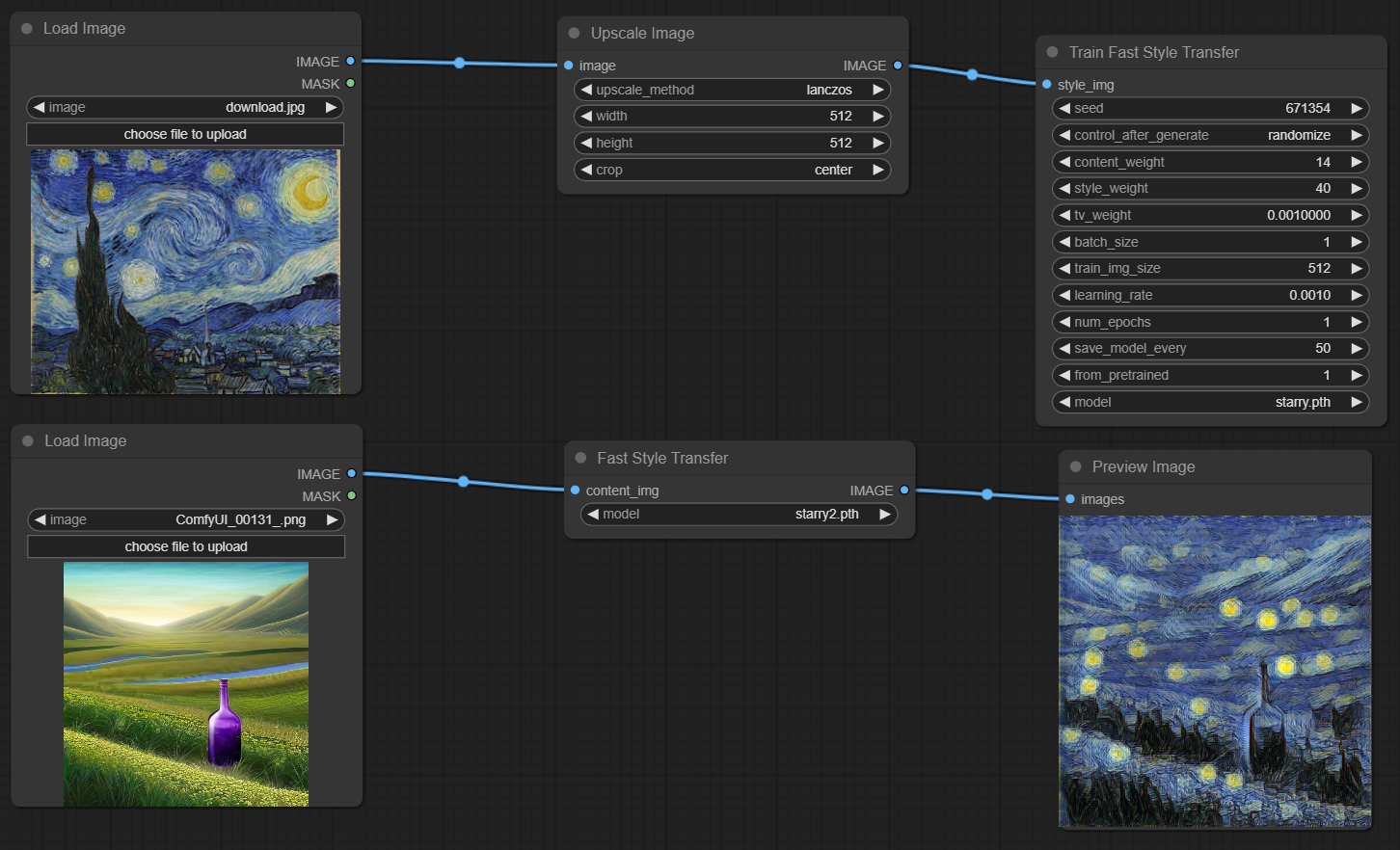Click the content_weight value field
The image size is (1400, 850).
click(x=1210, y=162)
